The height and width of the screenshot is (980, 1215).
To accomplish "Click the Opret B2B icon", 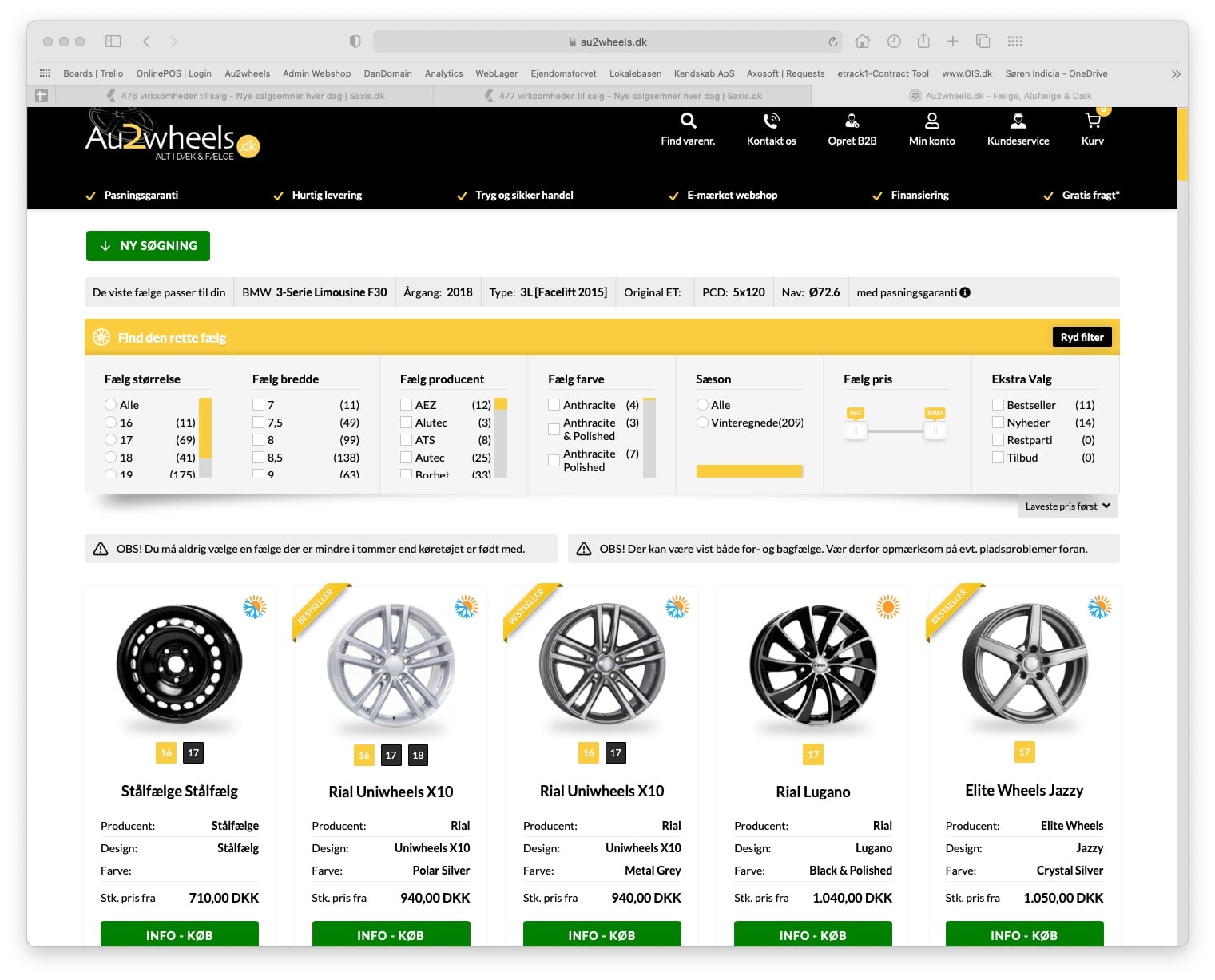I will coord(852,121).
